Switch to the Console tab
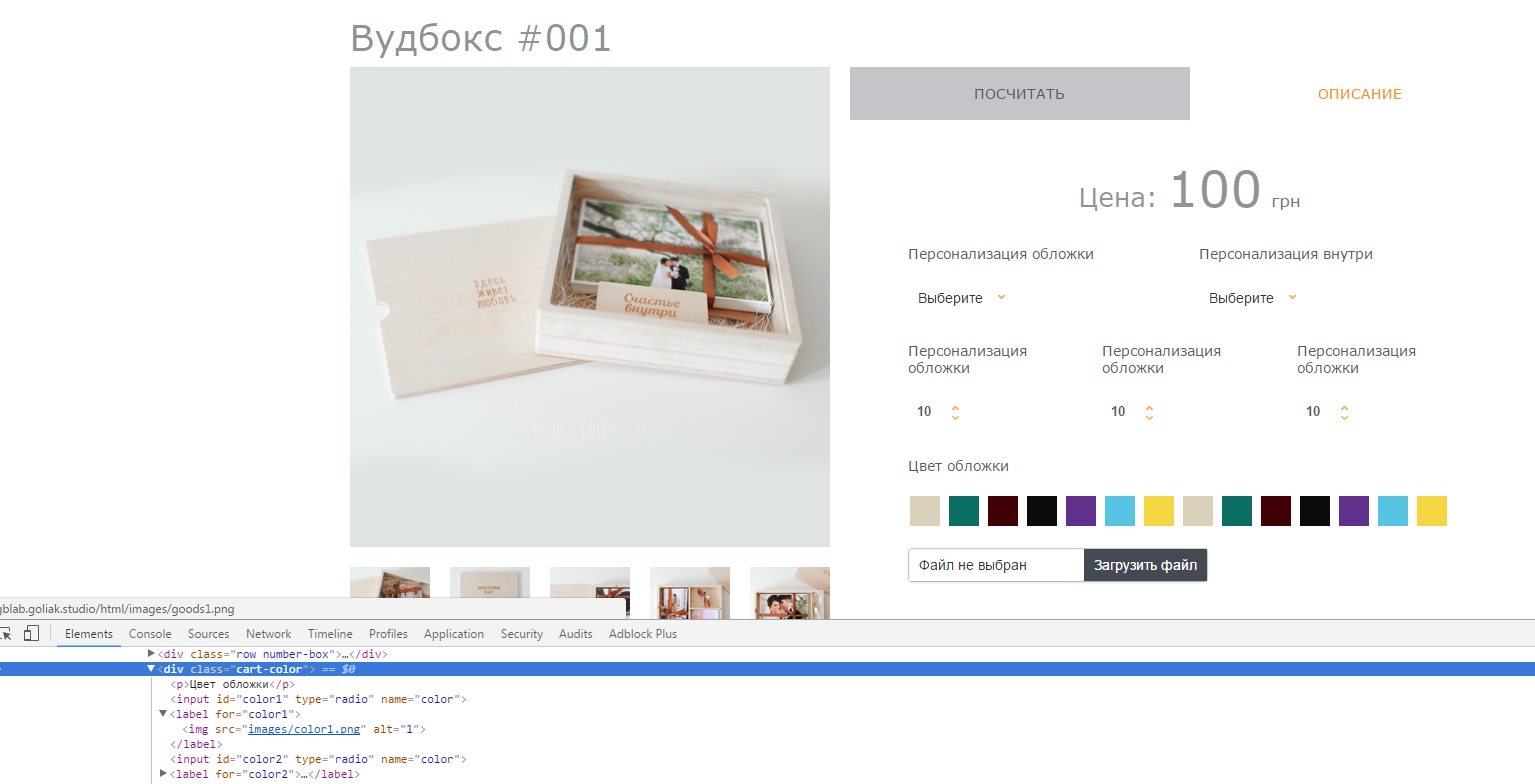Screen dimensions: 1535x784 [x=150, y=634]
